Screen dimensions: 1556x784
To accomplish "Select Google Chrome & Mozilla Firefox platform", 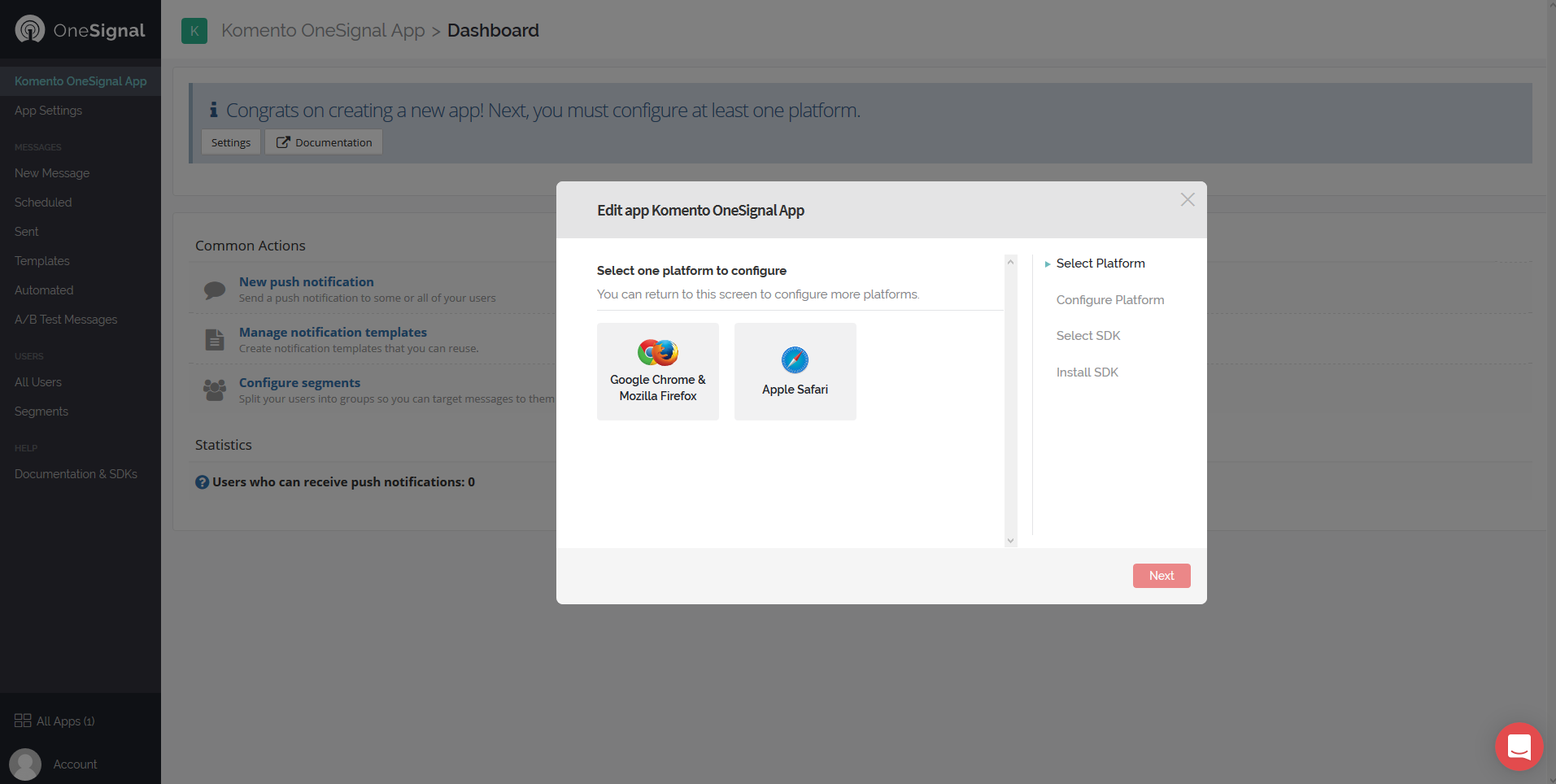I will click(x=658, y=372).
